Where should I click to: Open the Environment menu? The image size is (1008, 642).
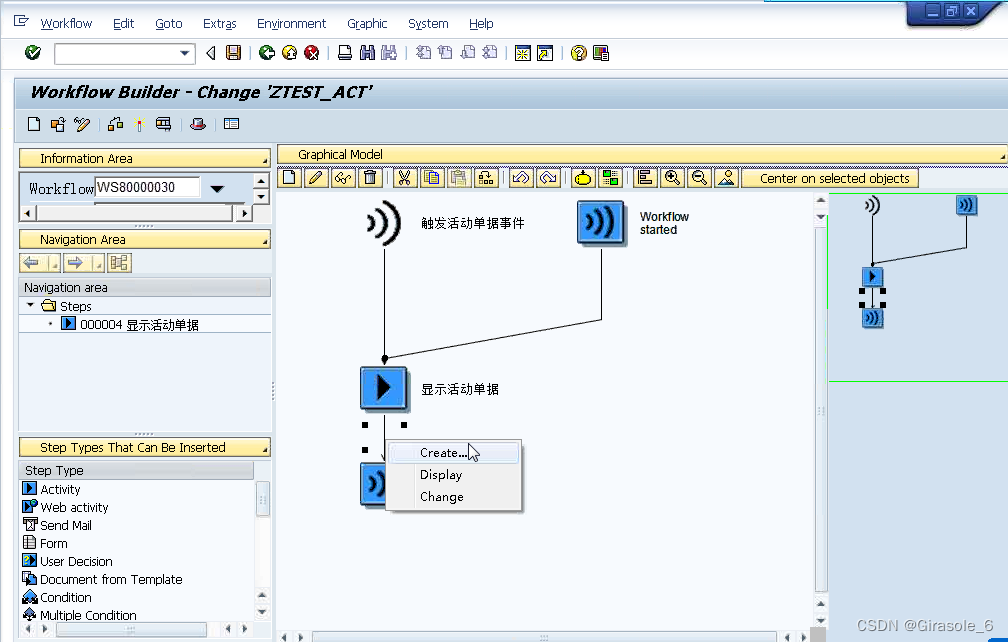[x=291, y=24]
